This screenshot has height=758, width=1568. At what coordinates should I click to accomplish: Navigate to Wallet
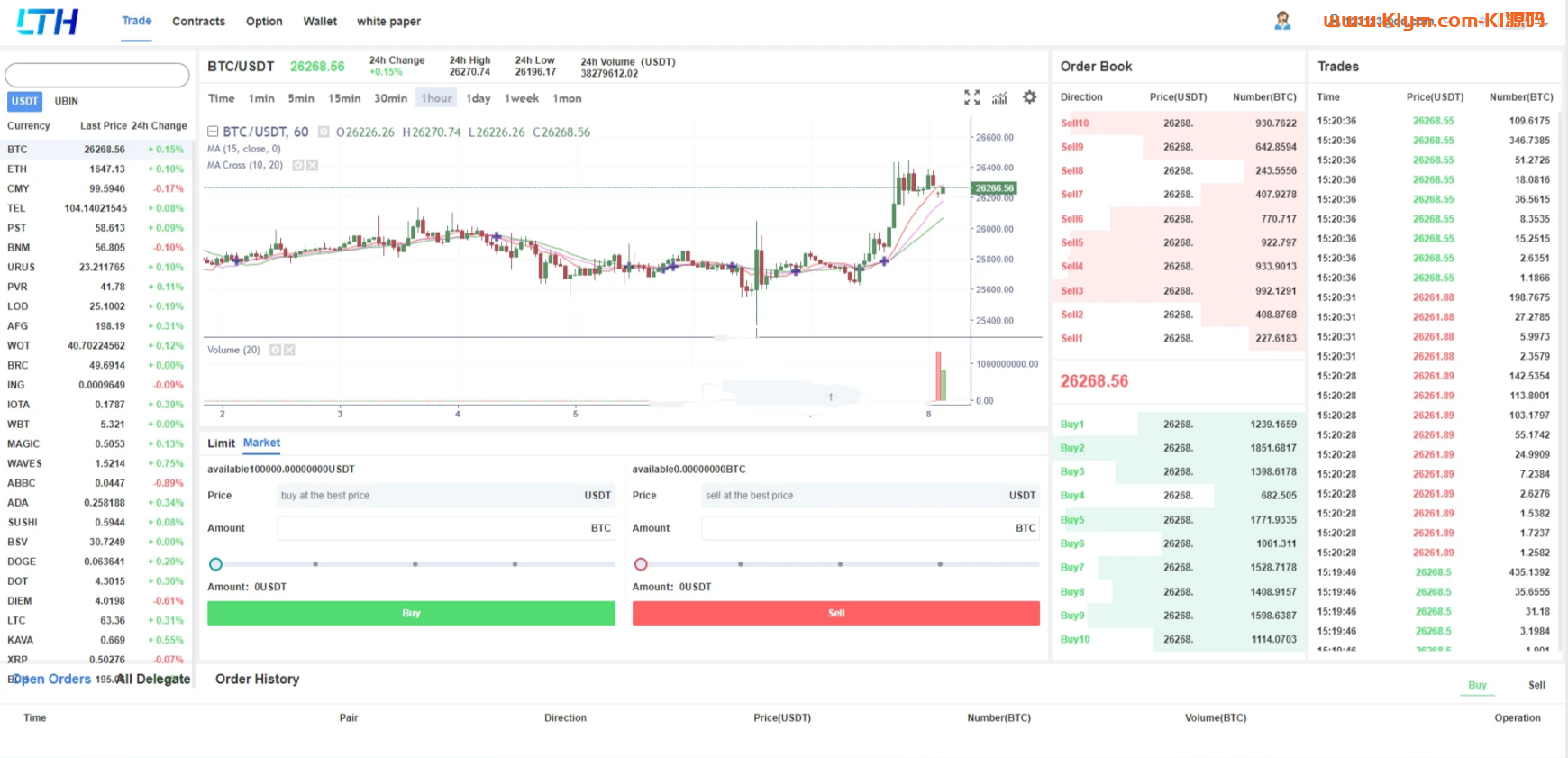320,22
